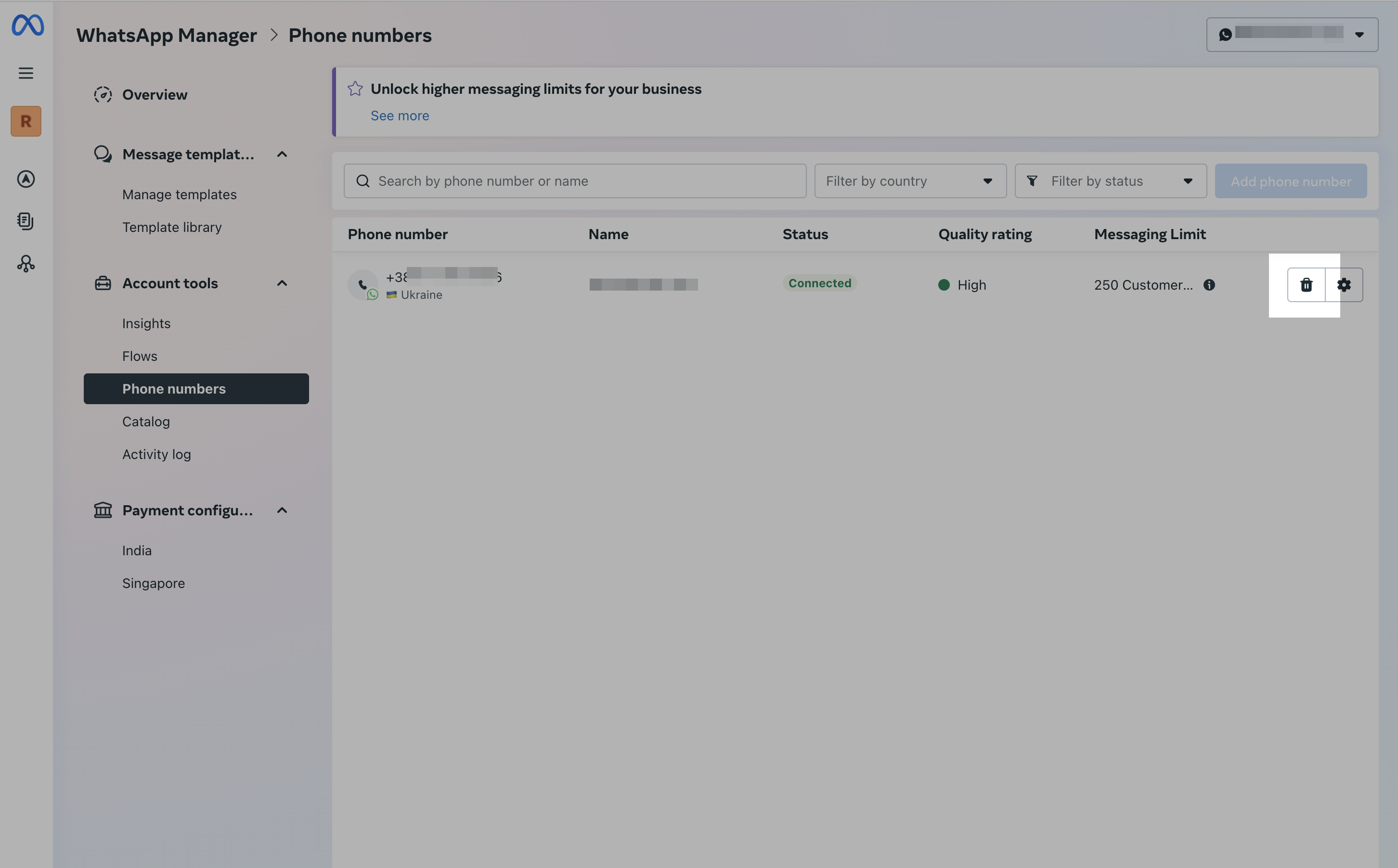Click the Quality rating column header
Image resolution: width=1398 pixels, height=868 pixels.
click(985, 234)
